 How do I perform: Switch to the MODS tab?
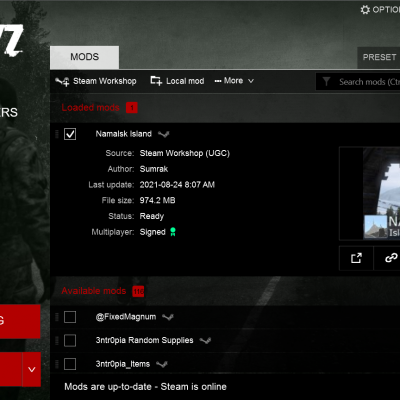pos(85,57)
